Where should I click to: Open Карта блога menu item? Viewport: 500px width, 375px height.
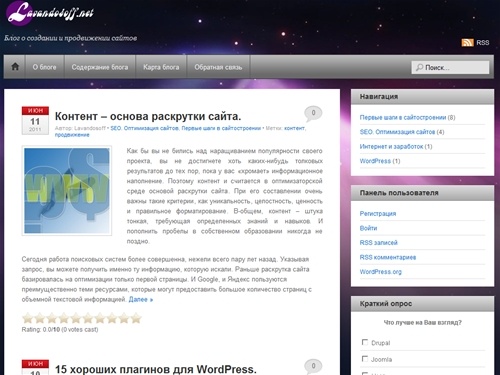(x=161, y=67)
